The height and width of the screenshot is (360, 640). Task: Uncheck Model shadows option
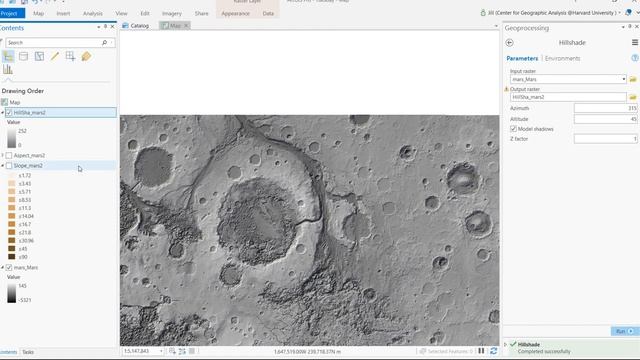coord(513,129)
